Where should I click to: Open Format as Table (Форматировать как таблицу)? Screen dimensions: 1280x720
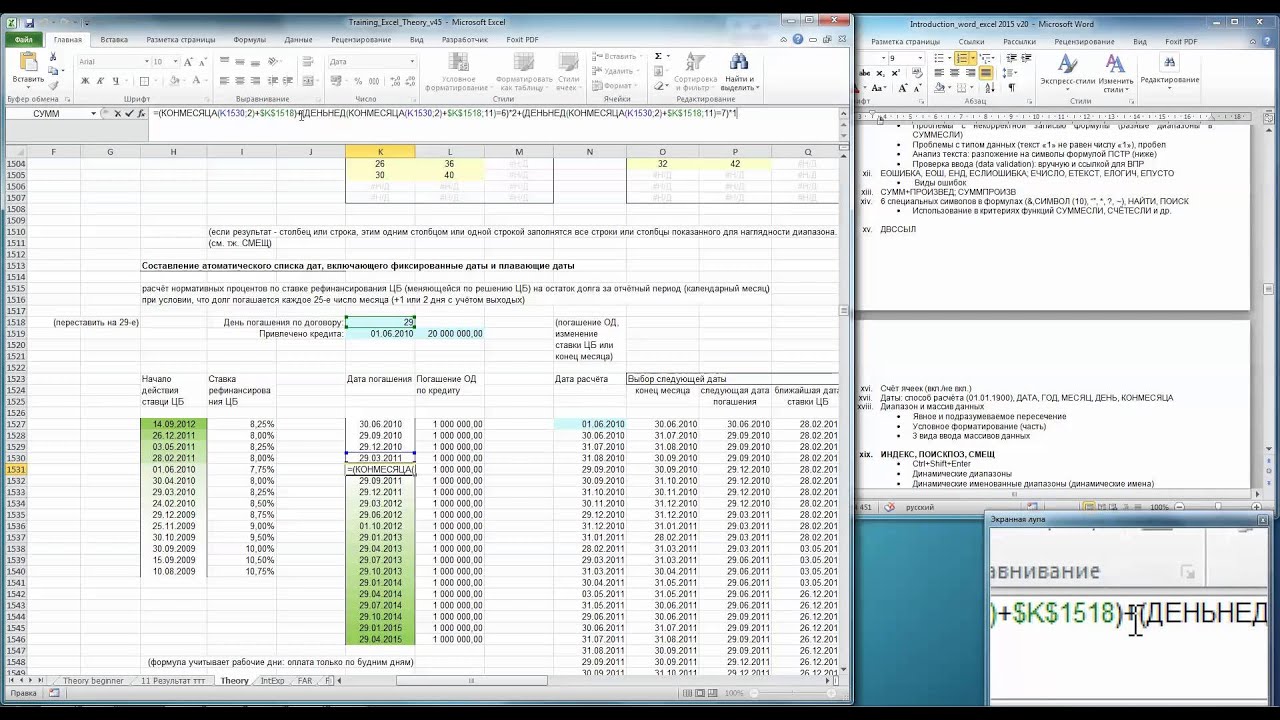pos(524,71)
